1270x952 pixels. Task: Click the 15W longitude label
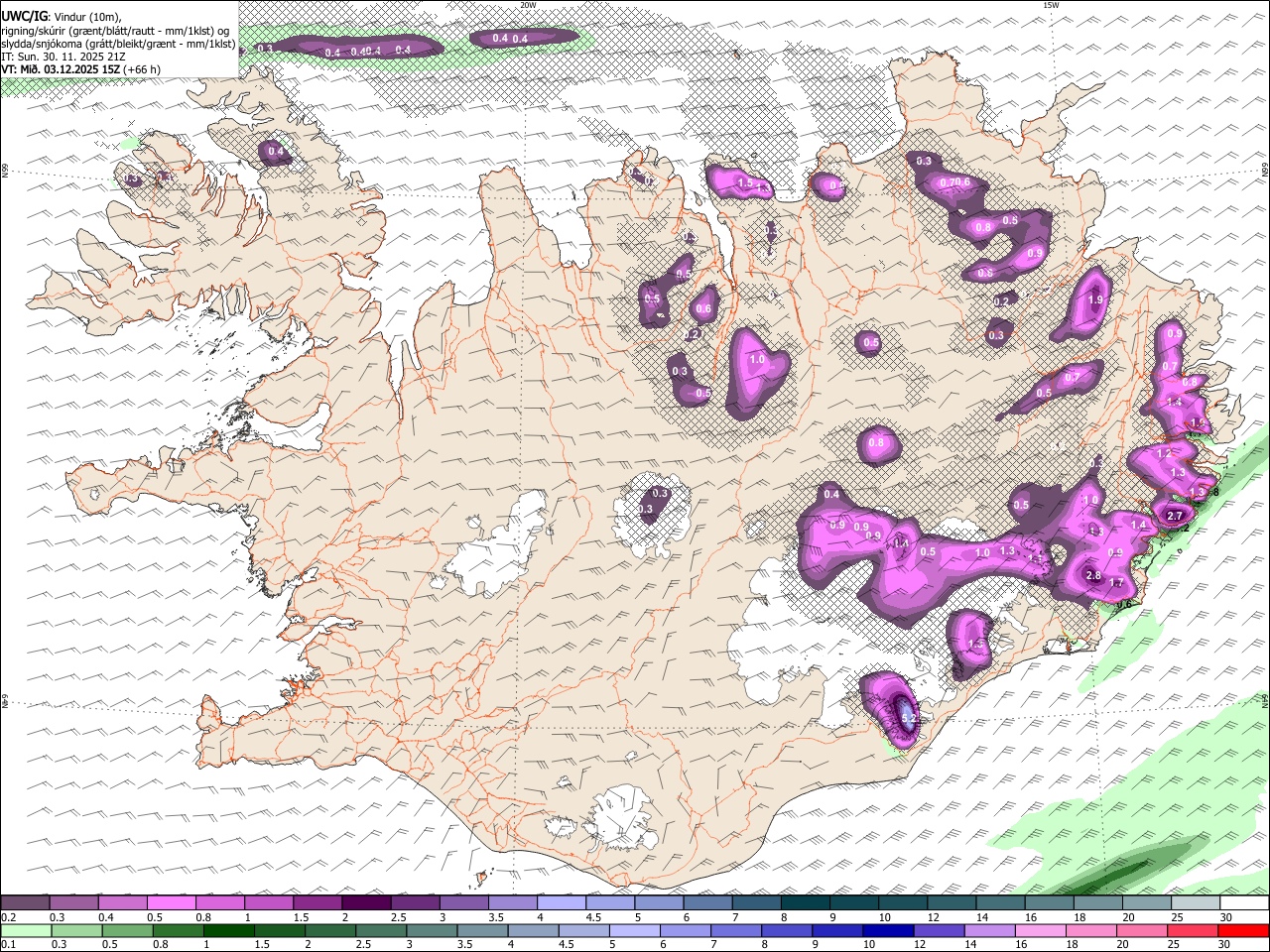(1050, 5)
